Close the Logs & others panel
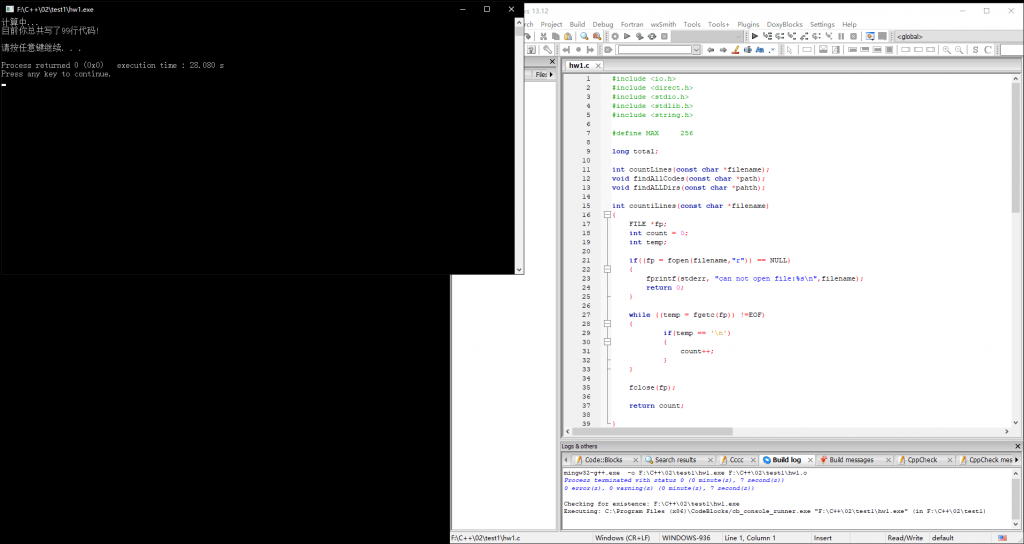The image size is (1024, 544). [1017, 446]
